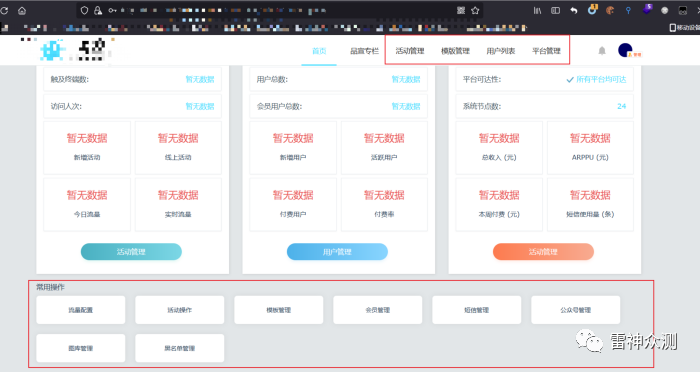
Task: Open the 流量配置 shortcut
Action: (81, 310)
